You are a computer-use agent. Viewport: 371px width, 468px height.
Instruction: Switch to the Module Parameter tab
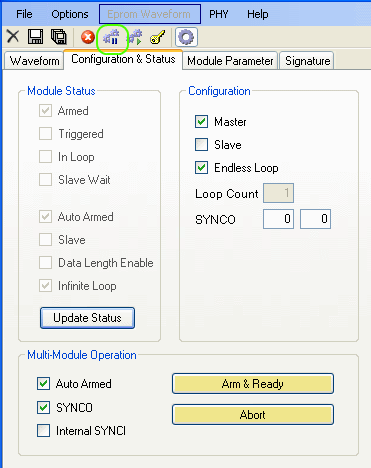[230, 61]
